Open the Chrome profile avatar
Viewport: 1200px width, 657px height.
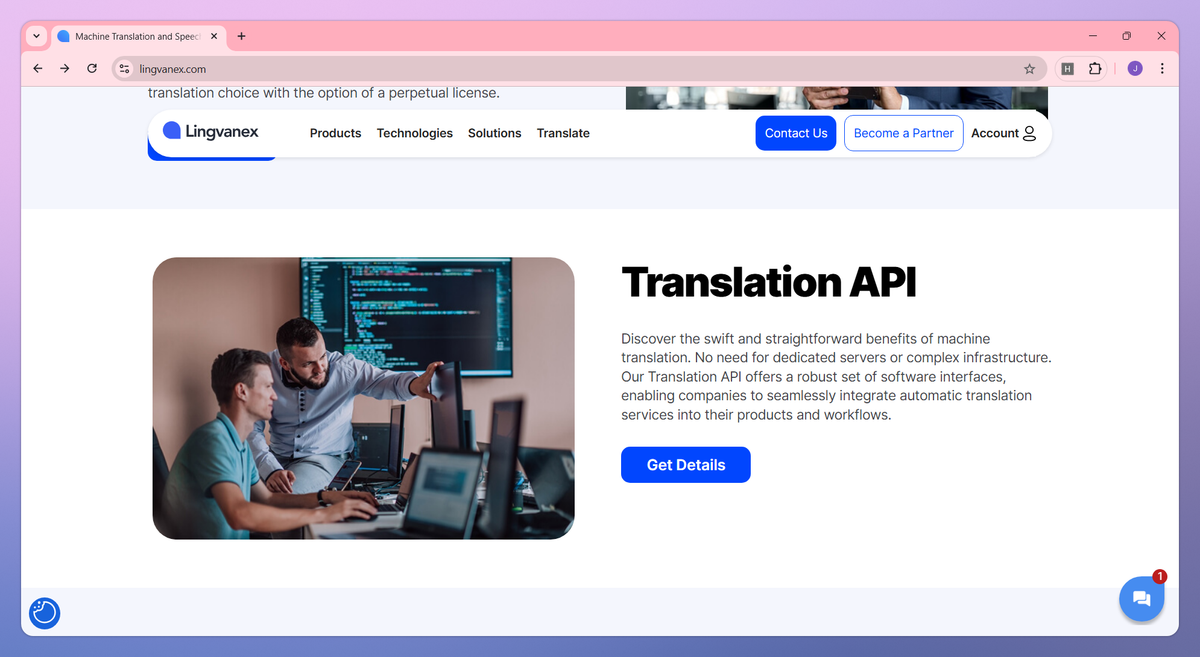point(1135,69)
